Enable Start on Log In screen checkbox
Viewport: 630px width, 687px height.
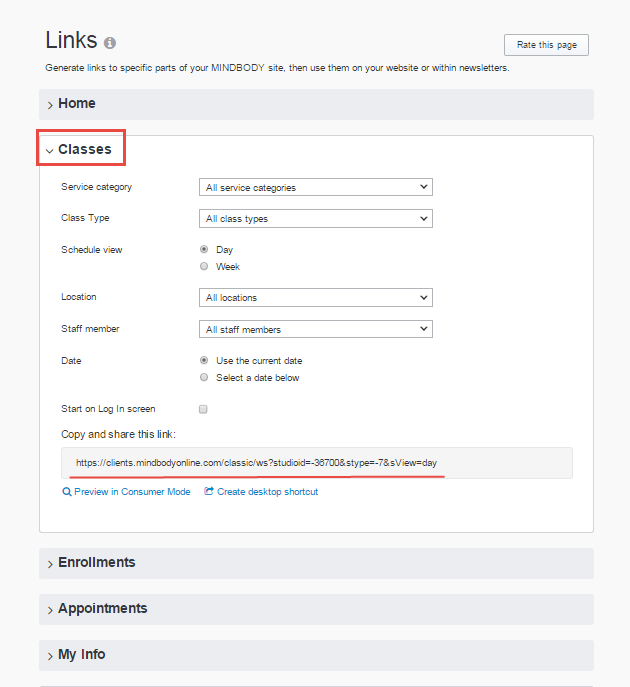point(204,409)
